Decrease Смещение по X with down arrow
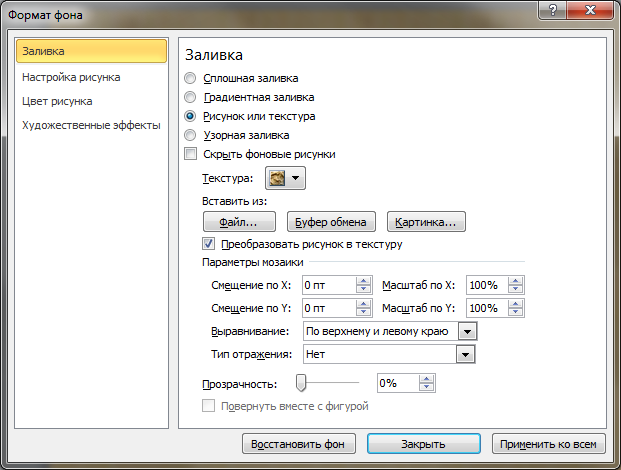Viewport: 621px width, 470px height. pyautogui.click(x=364, y=289)
